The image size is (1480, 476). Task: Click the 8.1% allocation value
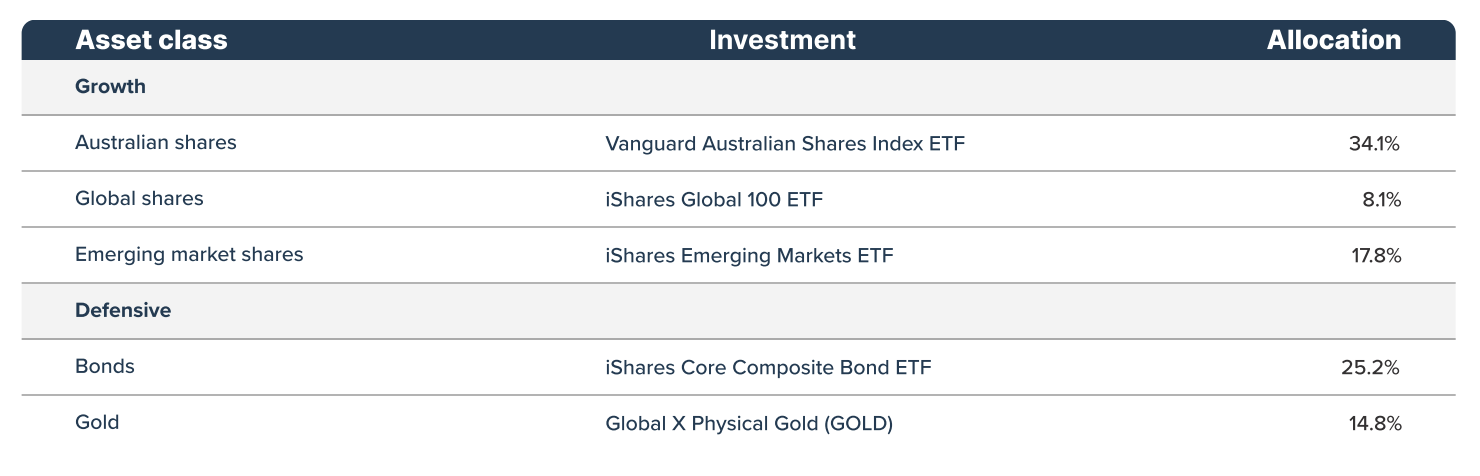pos(1380,200)
